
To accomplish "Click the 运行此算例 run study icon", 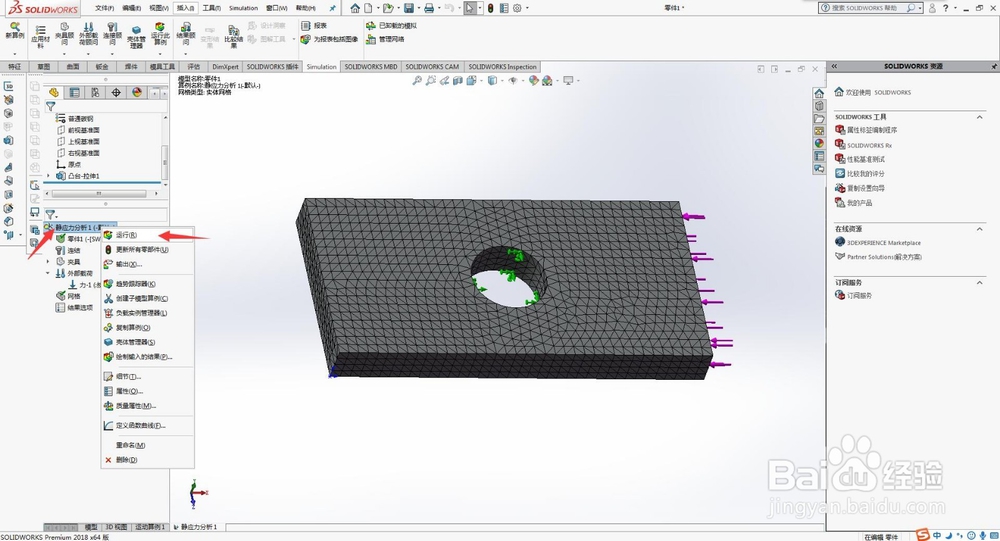I will point(160,34).
